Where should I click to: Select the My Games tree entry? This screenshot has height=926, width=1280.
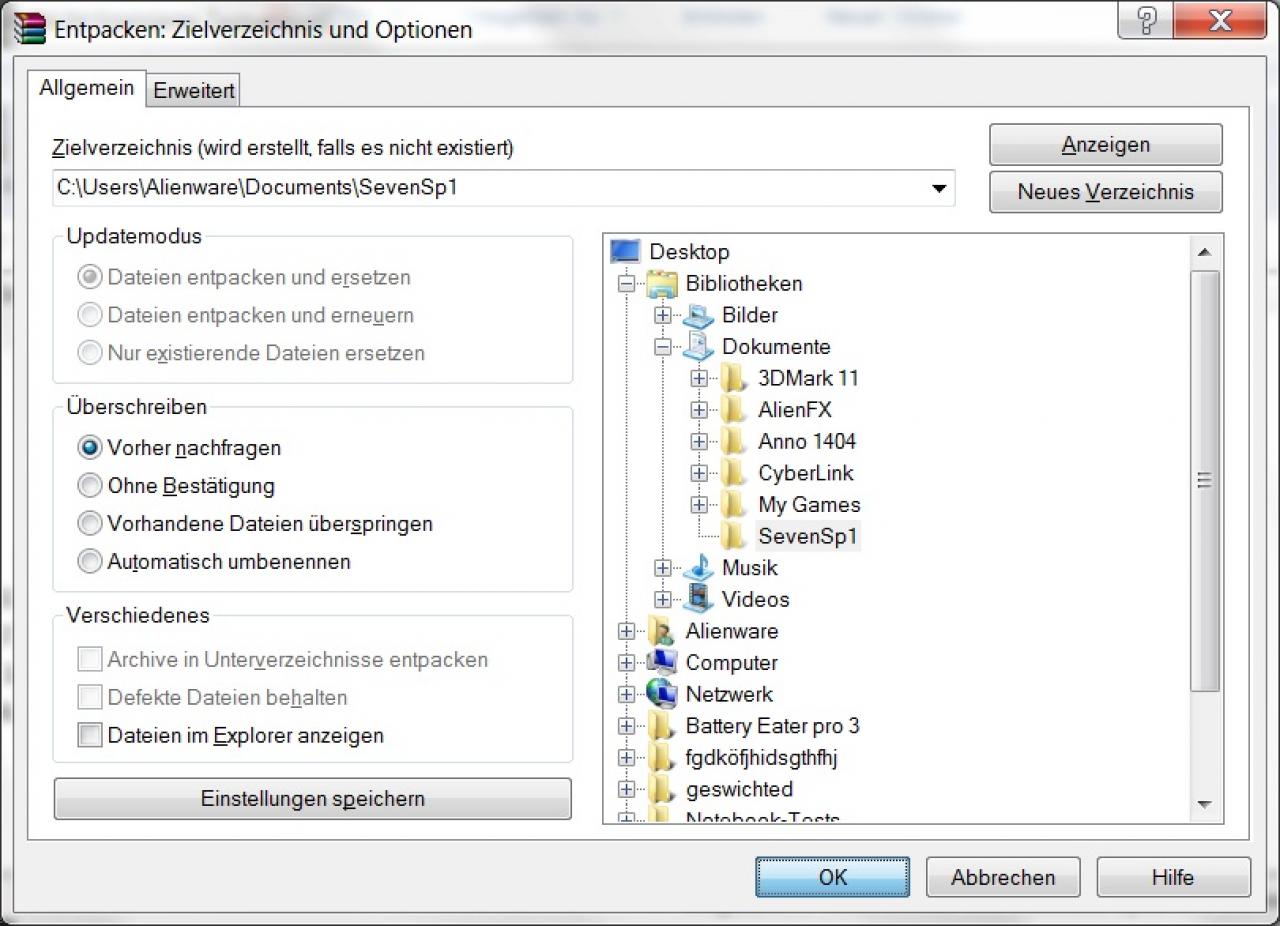(x=809, y=505)
